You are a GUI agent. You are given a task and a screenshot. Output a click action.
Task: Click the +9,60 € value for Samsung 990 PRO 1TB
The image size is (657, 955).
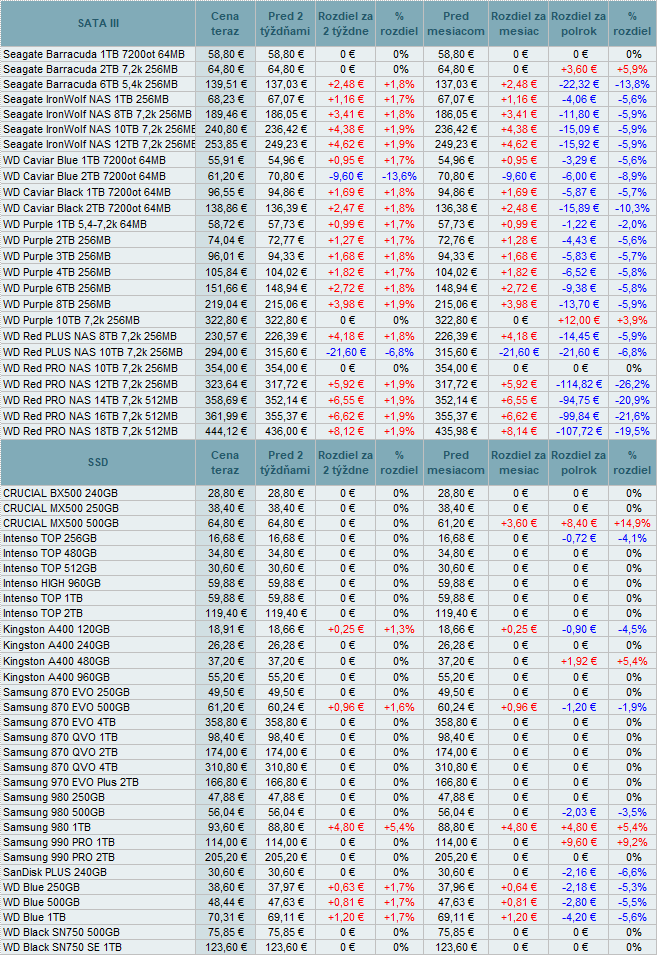point(578,842)
